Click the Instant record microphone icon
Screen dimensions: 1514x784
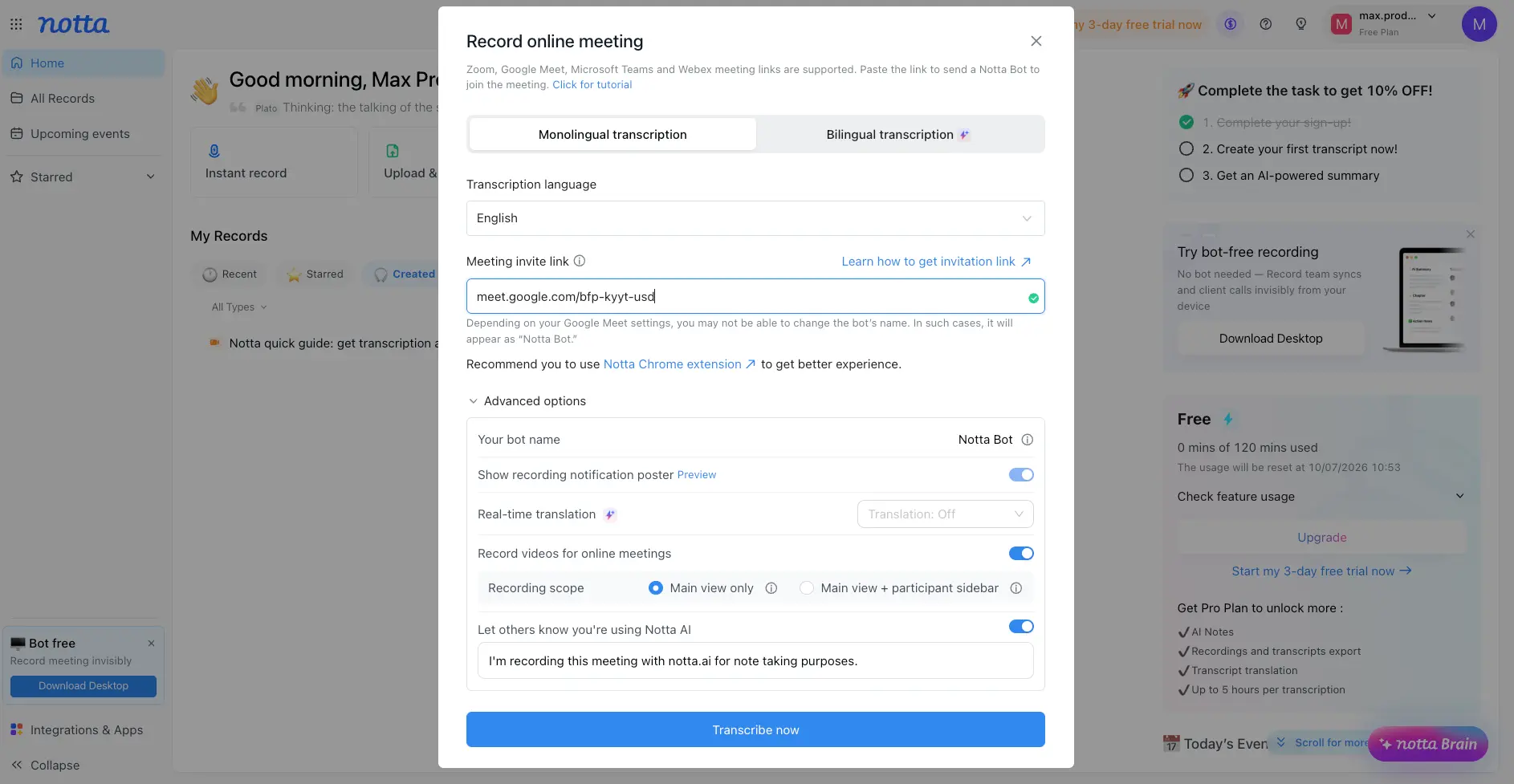[214, 151]
